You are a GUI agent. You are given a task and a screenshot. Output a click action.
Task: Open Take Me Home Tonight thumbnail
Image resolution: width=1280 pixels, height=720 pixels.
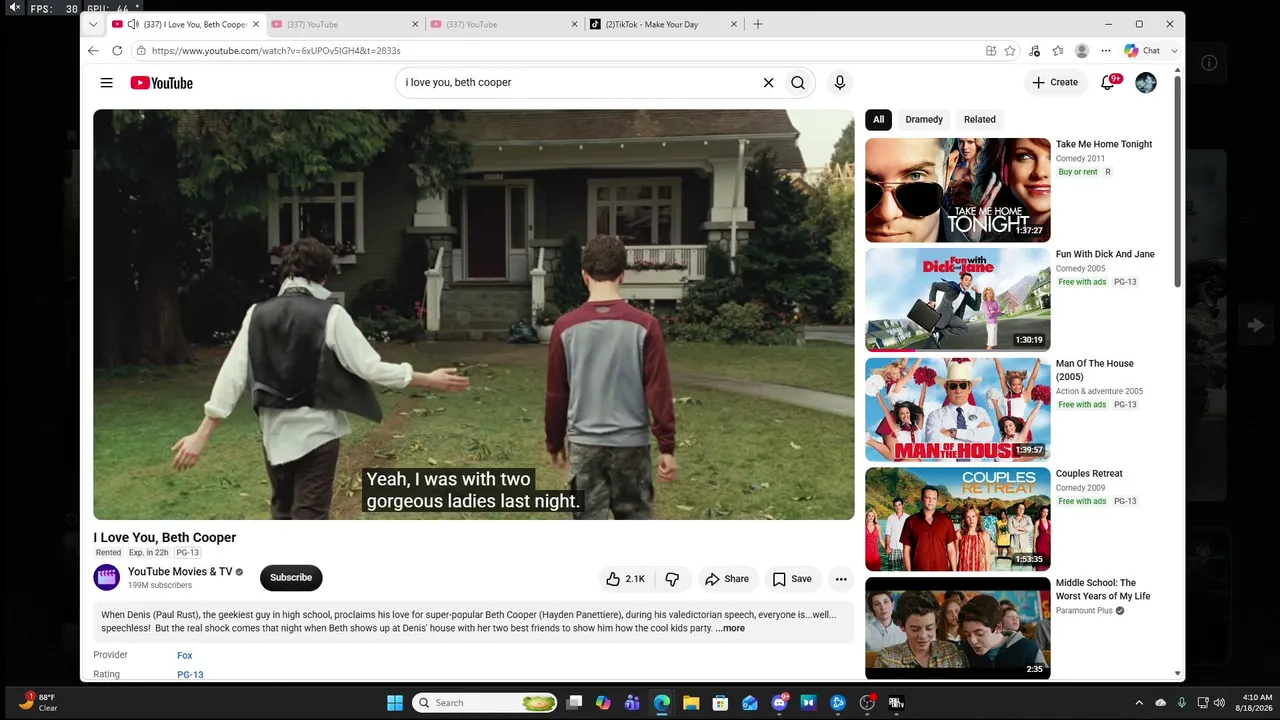pos(958,190)
